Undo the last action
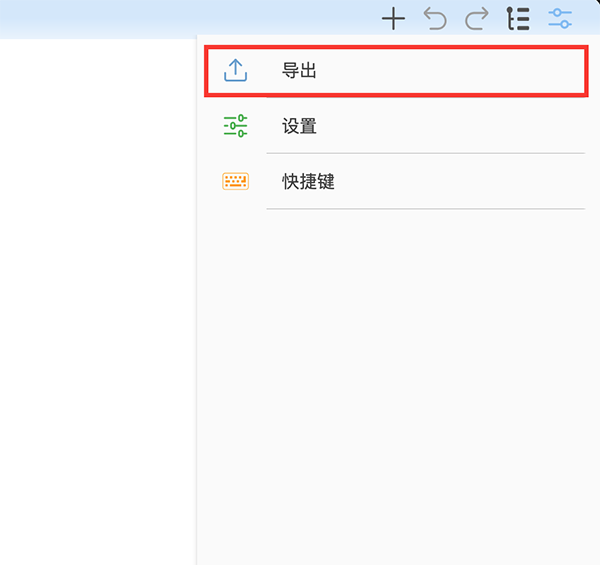The width and height of the screenshot is (600, 565). [435, 18]
